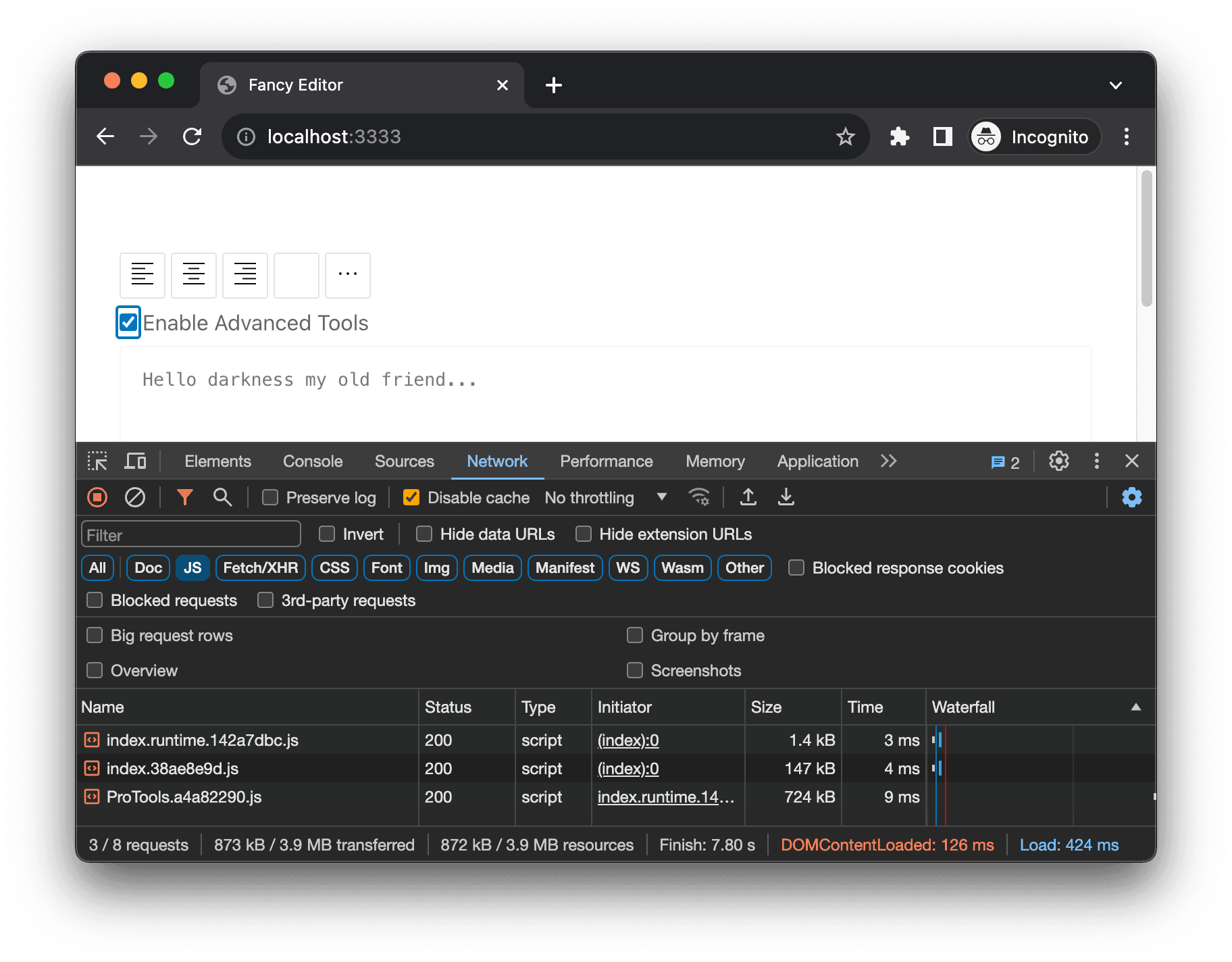Viewport: 1232px width, 962px height.
Task: Enable the Preserve log checkbox
Action: [x=270, y=498]
